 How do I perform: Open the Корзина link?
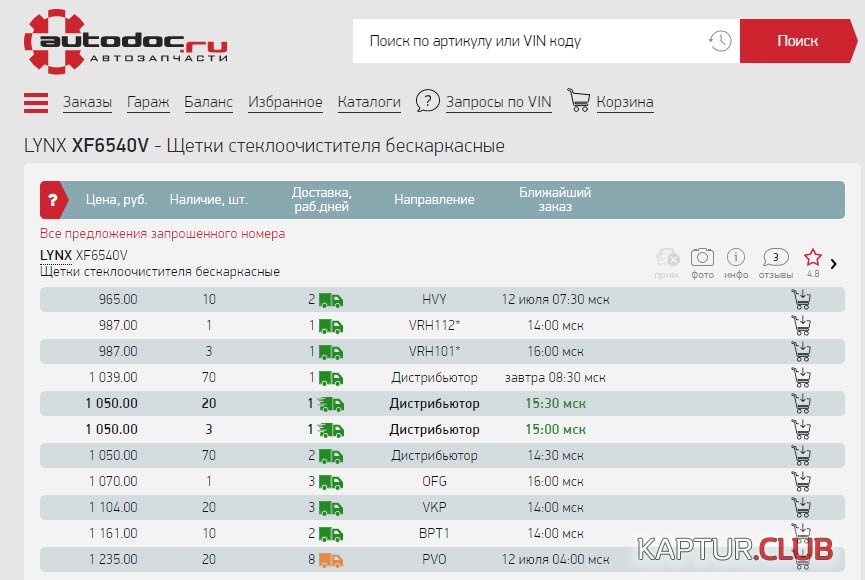[x=625, y=102]
